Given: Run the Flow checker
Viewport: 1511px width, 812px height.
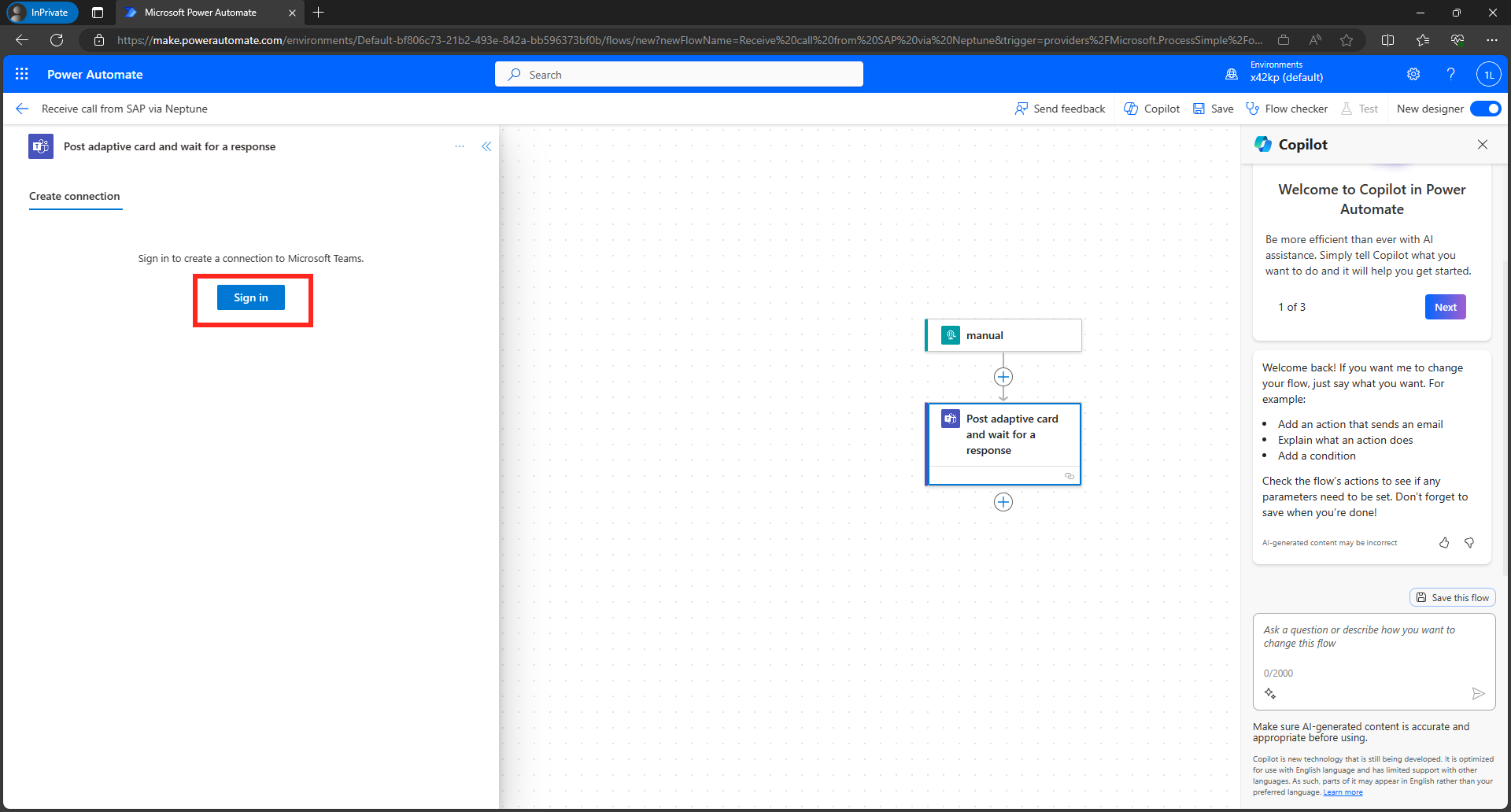Looking at the screenshot, I should (x=1287, y=109).
